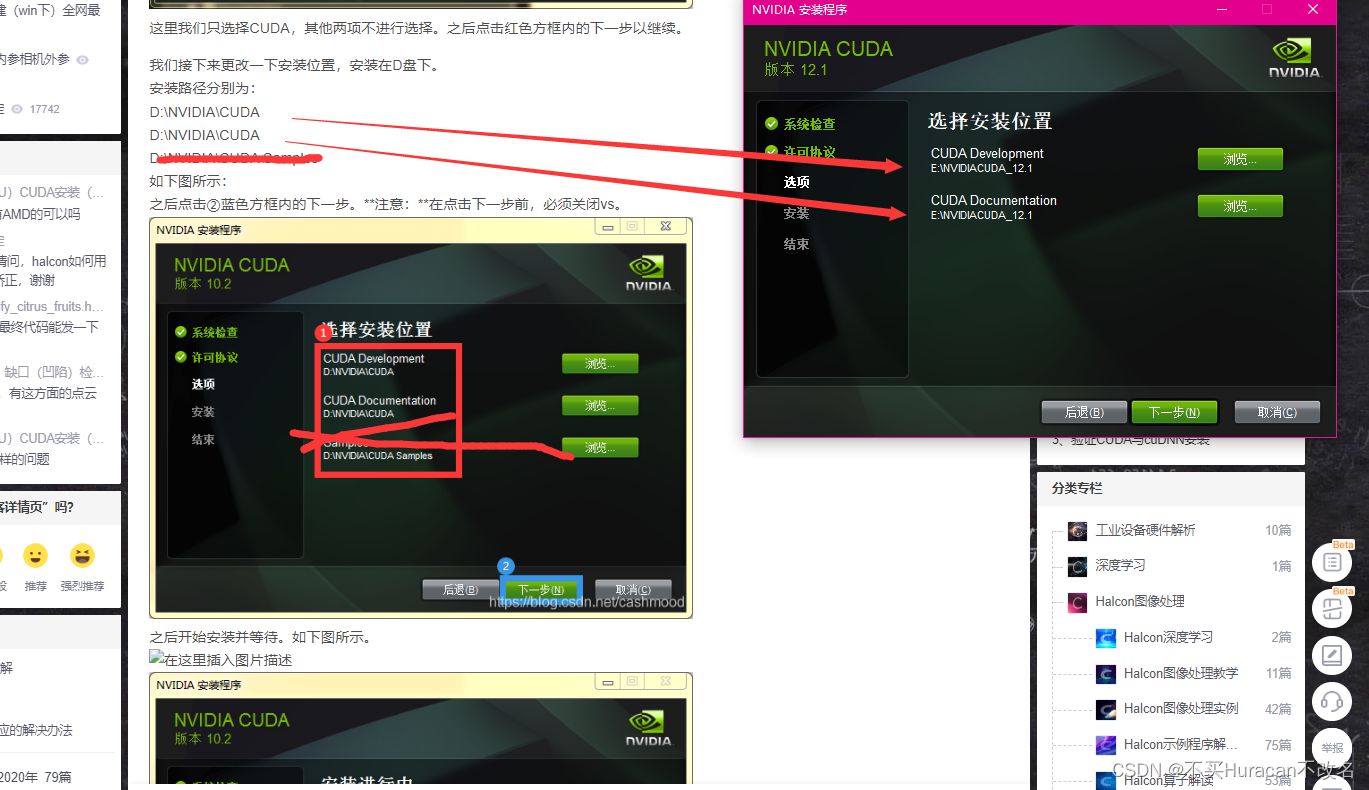
Task: Open the Halcon图像处理实例 category link
Action: [x=1181, y=708]
